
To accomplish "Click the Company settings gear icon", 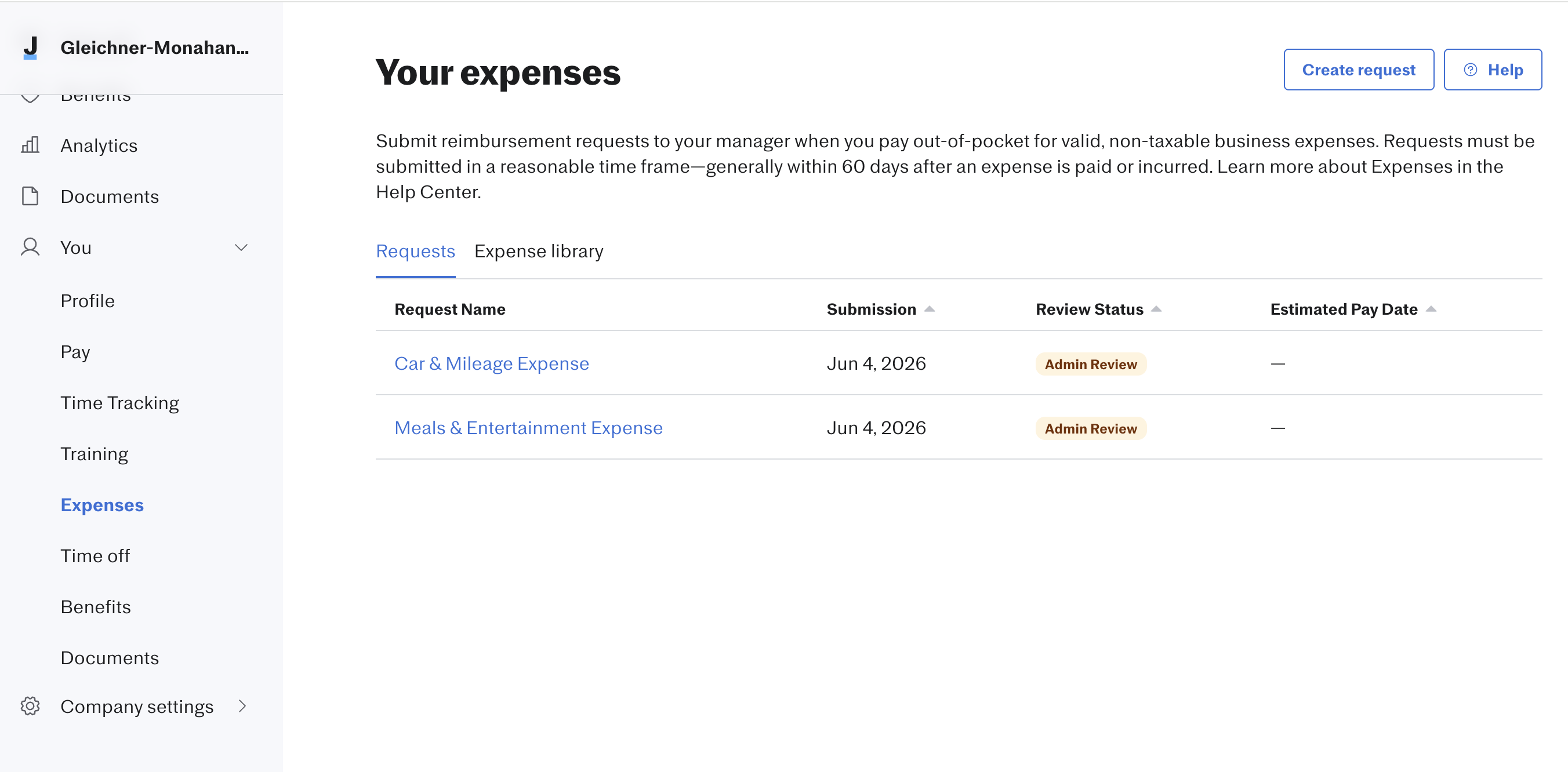I will 30,706.
